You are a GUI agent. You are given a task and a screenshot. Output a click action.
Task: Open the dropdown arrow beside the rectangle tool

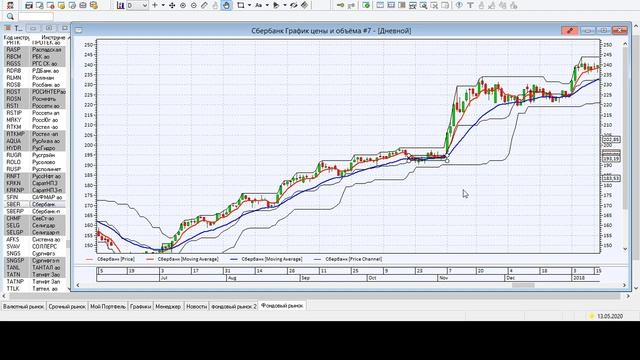(249, 5)
